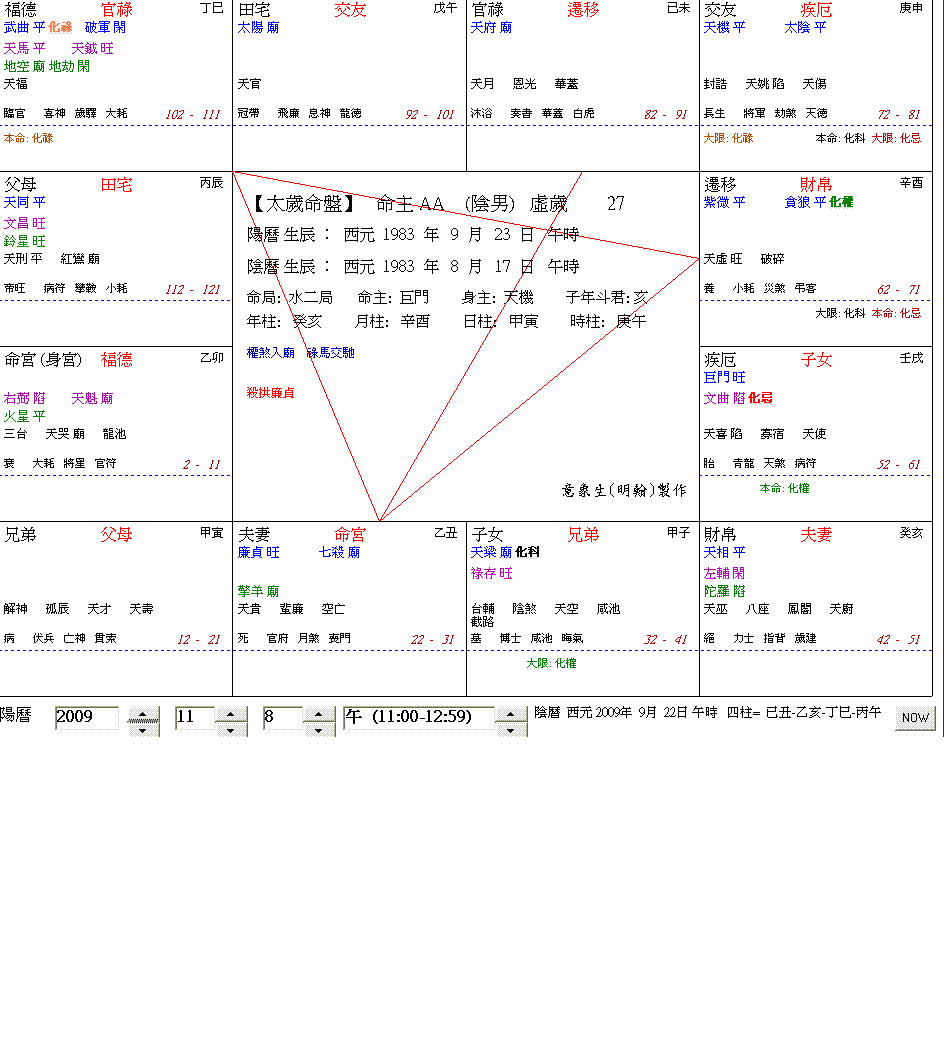Increase the day value with up arrow
The width and height of the screenshot is (944, 1050).
pos(319,713)
